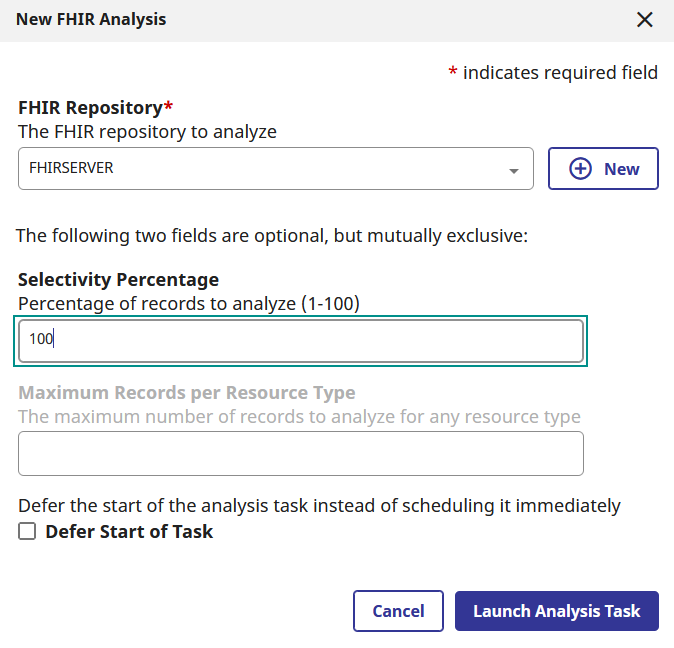Click the Maximum Records per Resource Type label
Image resolution: width=674 pixels, height=648 pixels.
point(187,393)
